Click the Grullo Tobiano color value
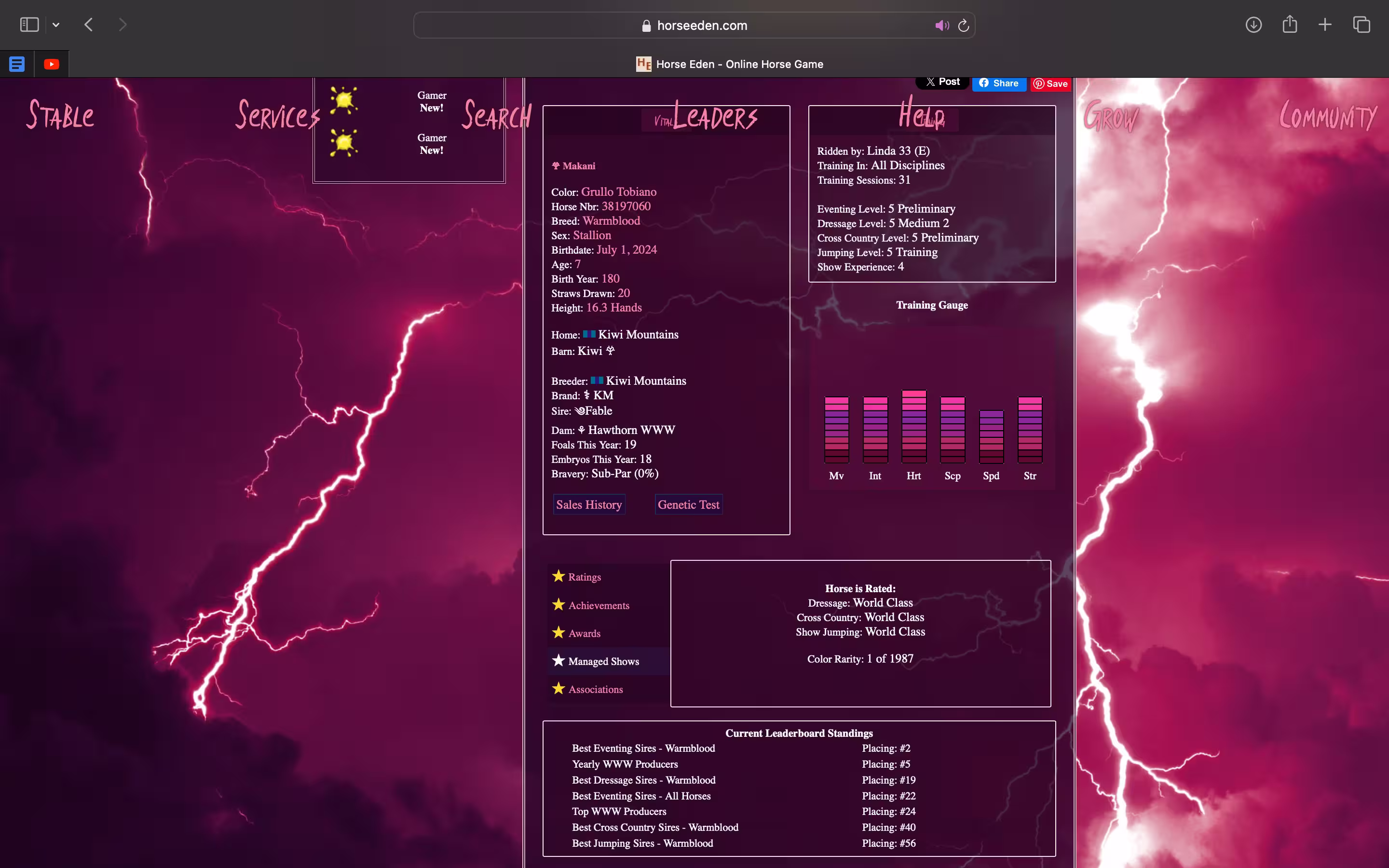The image size is (1389, 868). [x=619, y=192]
